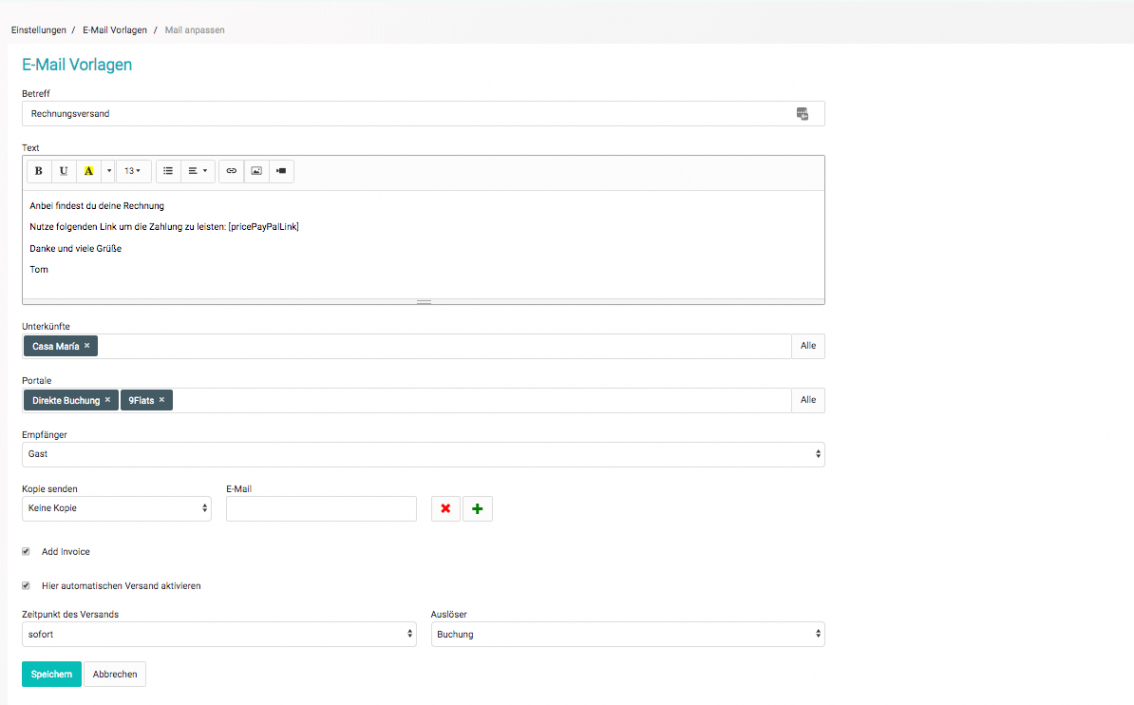Add another copy recipient with green plus
Screen dimensions: 1134x705
[x=477, y=509]
